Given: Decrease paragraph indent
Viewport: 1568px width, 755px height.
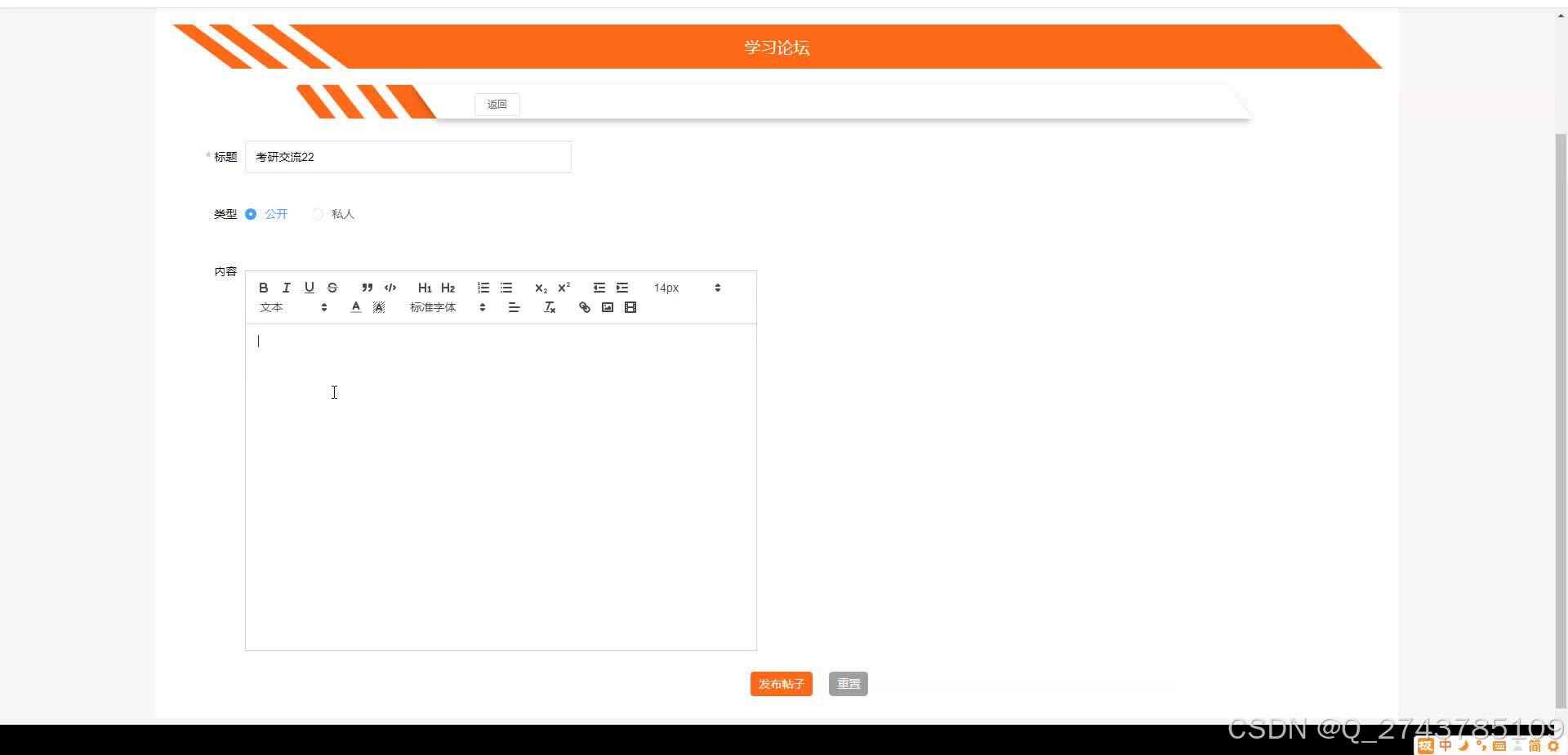Looking at the screenshot, I should coord(599,288).
